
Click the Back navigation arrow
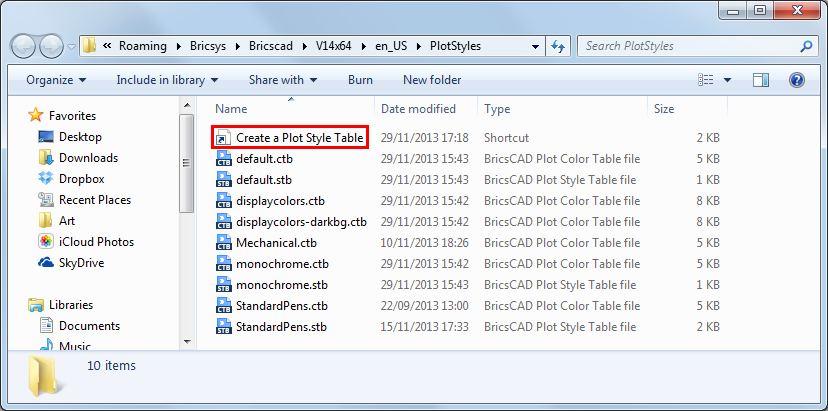(x=23, y=46)
